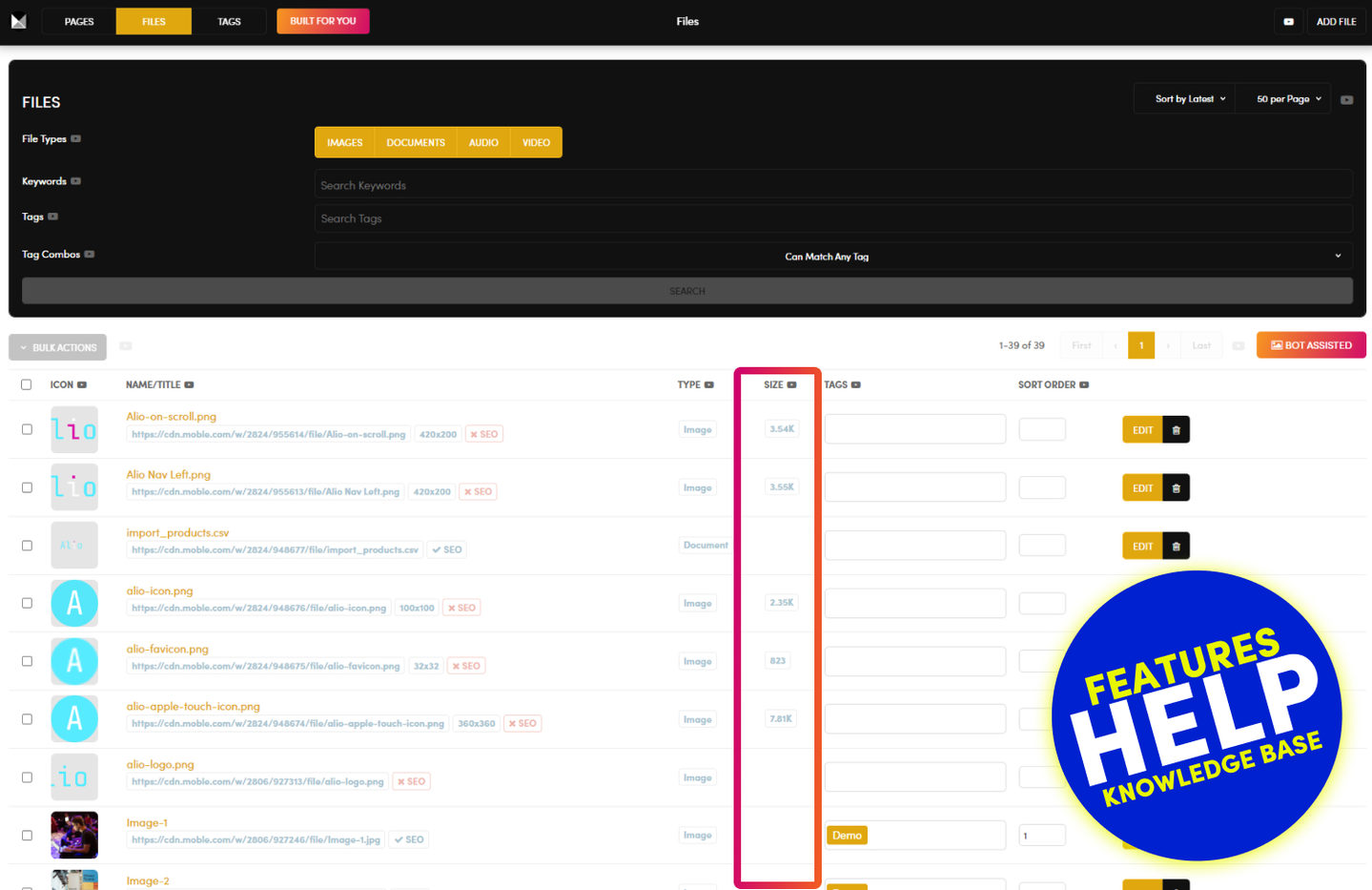Click trash icon for Alio Nav Left.png
This screenshot has width=1372, height=890.
tap(1176, 488)
